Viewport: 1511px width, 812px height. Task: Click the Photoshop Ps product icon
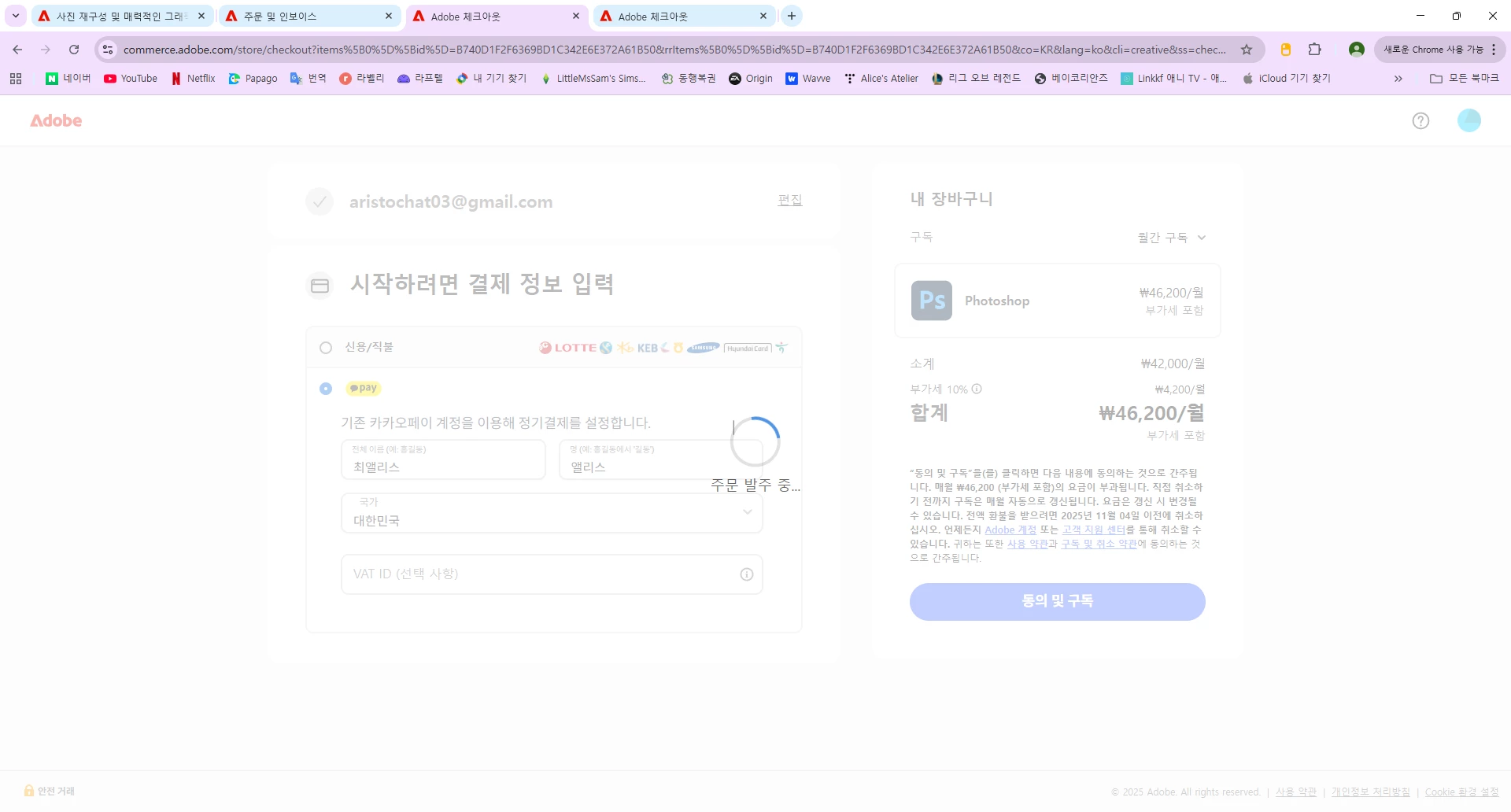pos(932,301)
